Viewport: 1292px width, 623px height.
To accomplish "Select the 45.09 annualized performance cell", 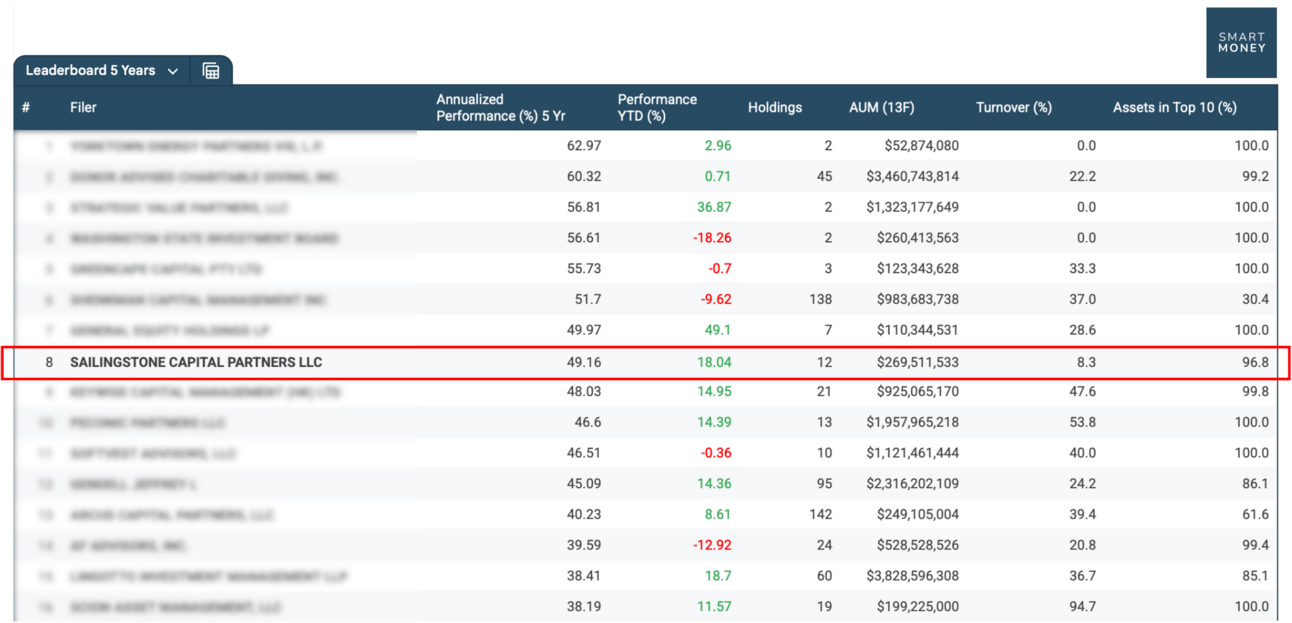I will pyautogui.click(x=584, y=485).
